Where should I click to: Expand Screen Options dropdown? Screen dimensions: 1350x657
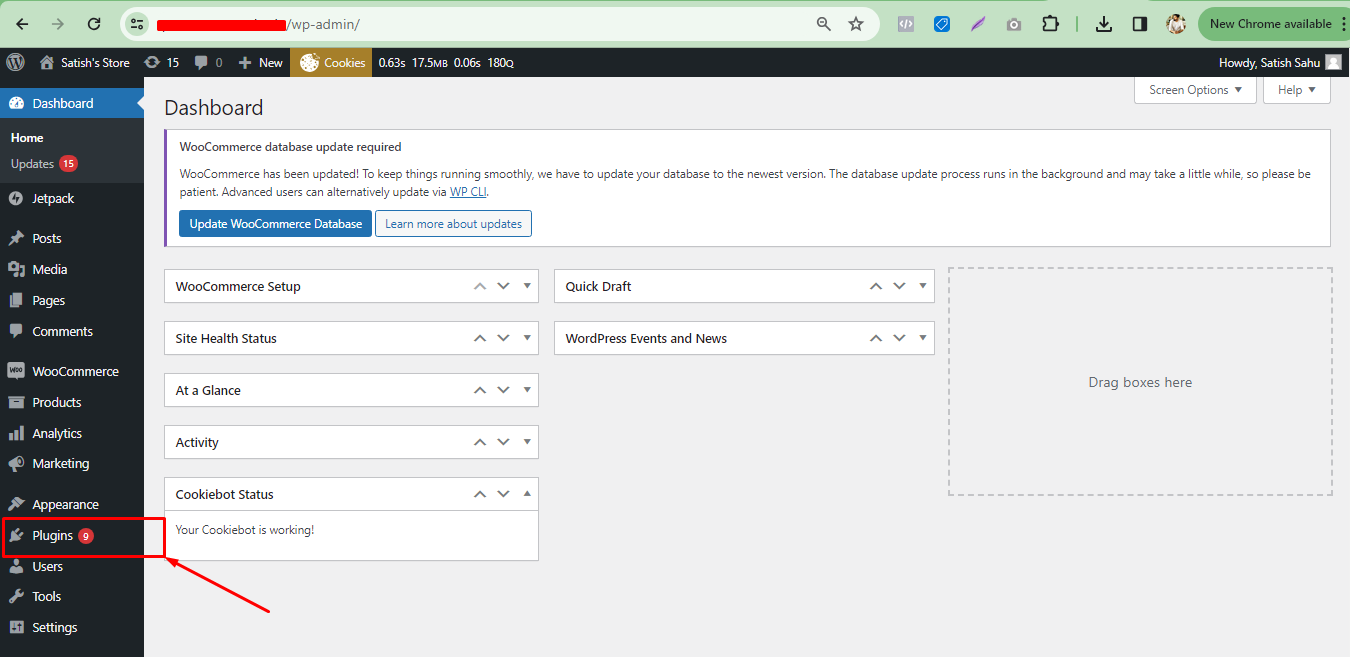pyautogui.click(x=1195, y=90)
